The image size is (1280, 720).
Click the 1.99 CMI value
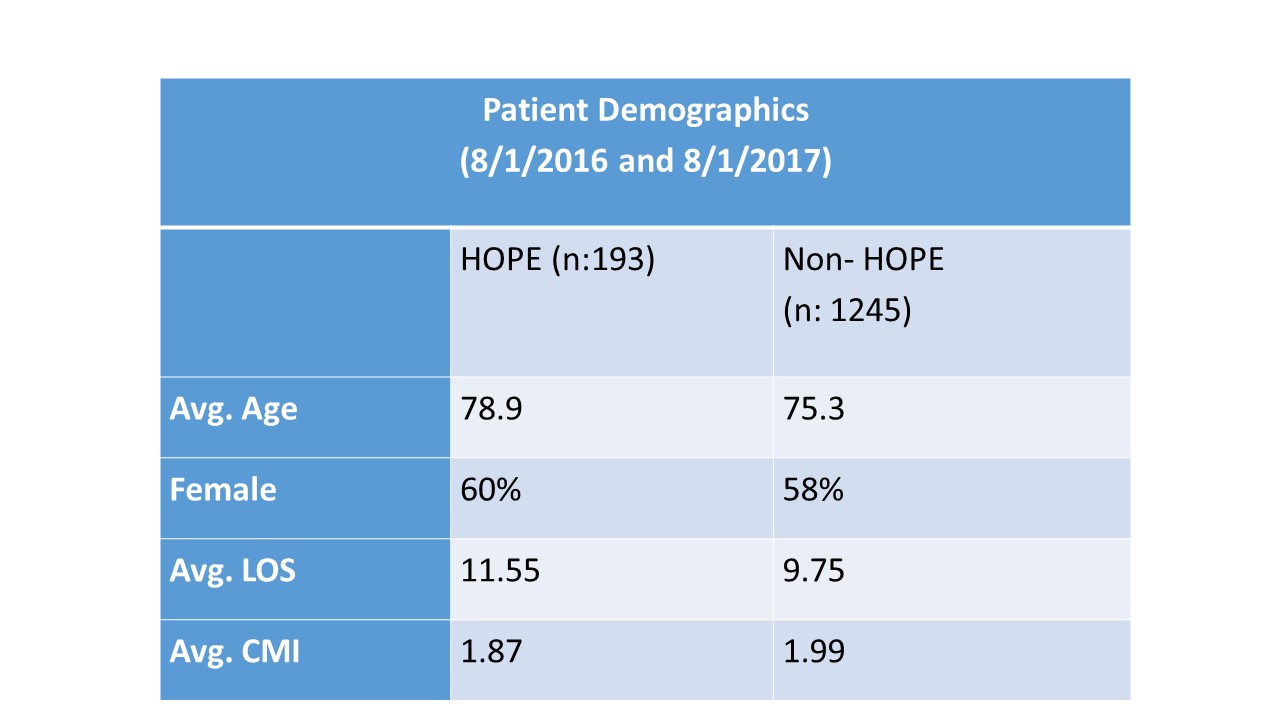pyautogui.click(x=814, y=652)
